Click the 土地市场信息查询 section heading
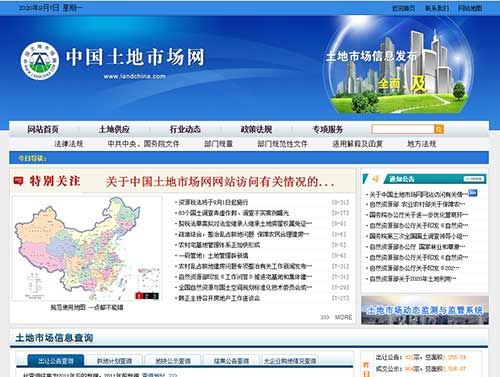 click(54, 338)
